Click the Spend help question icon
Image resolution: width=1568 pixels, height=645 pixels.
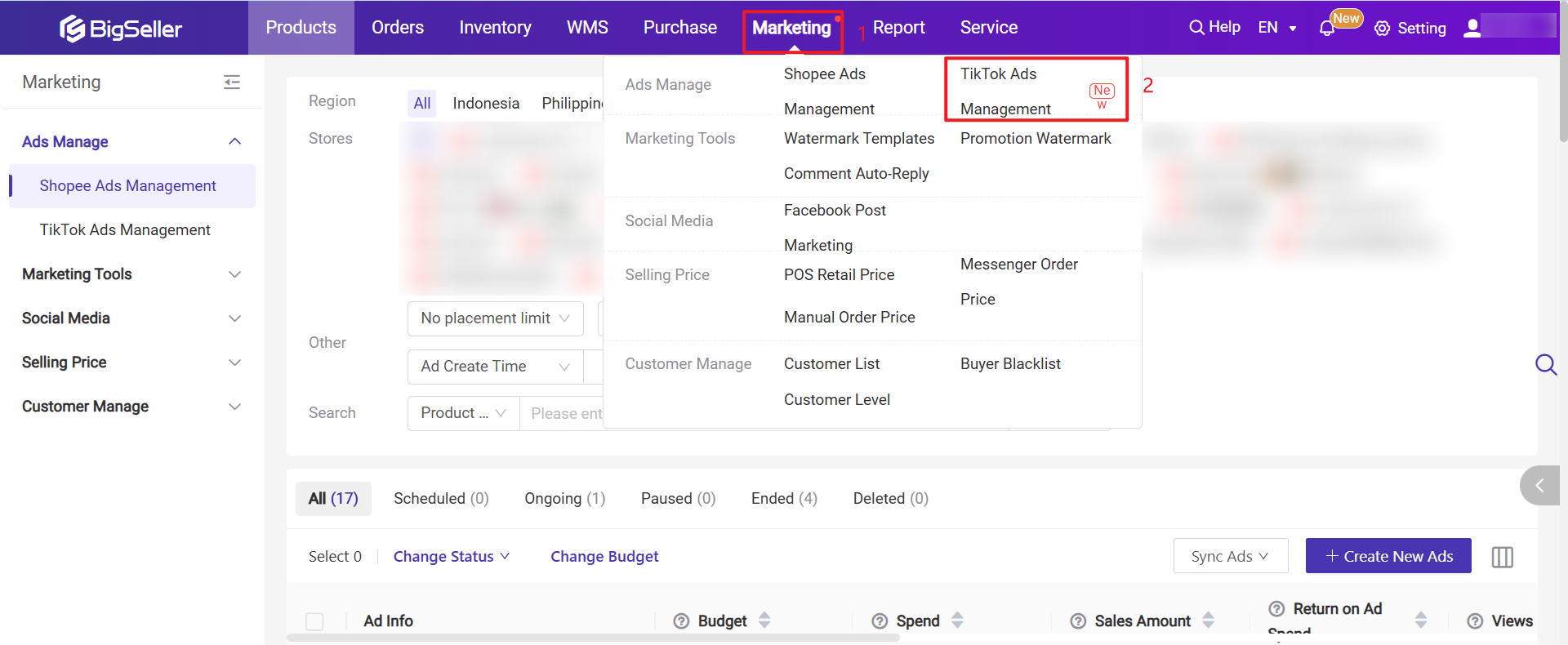coord(880,621)
